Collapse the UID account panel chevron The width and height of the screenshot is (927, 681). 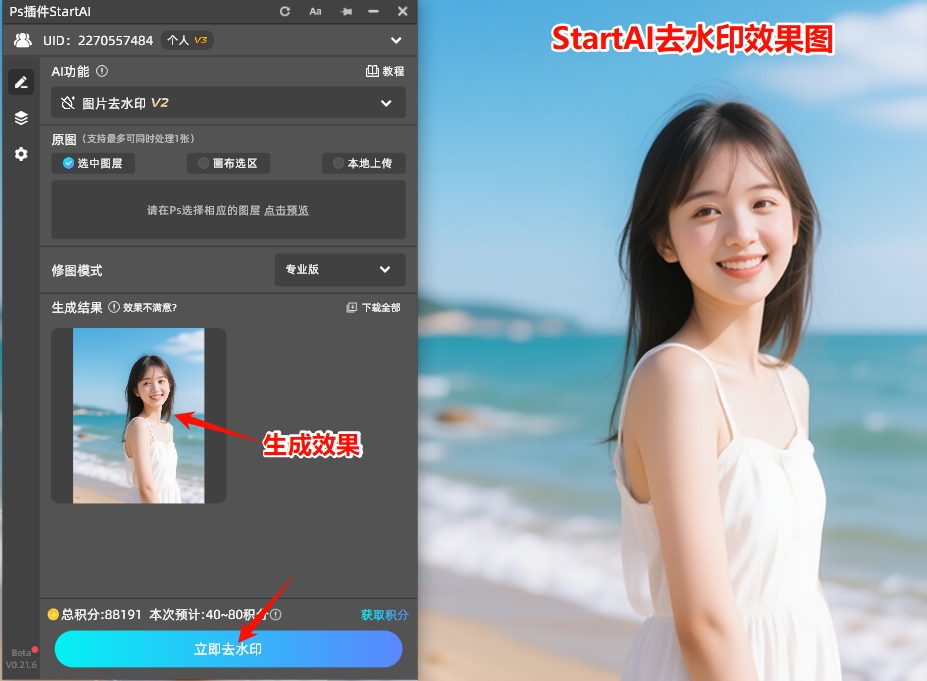396,40
